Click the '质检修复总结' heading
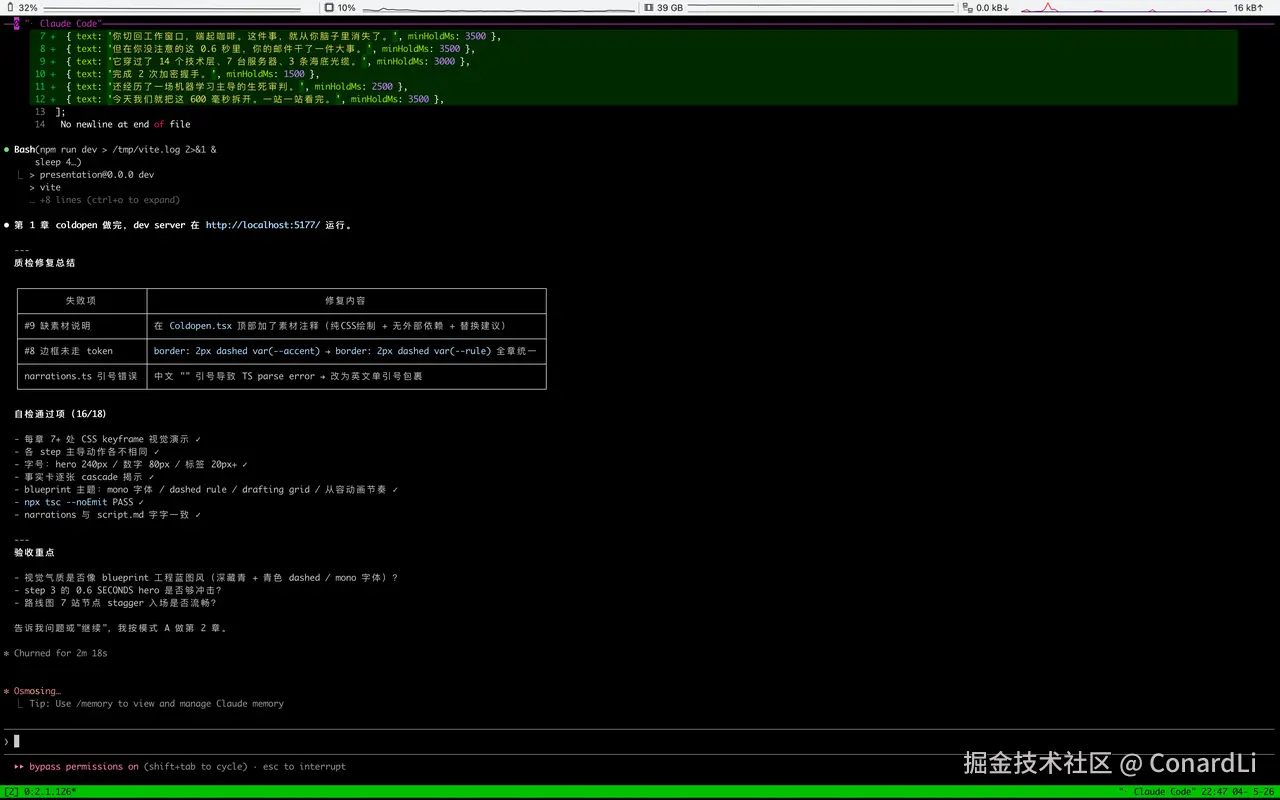 click(x=44, y=263)
